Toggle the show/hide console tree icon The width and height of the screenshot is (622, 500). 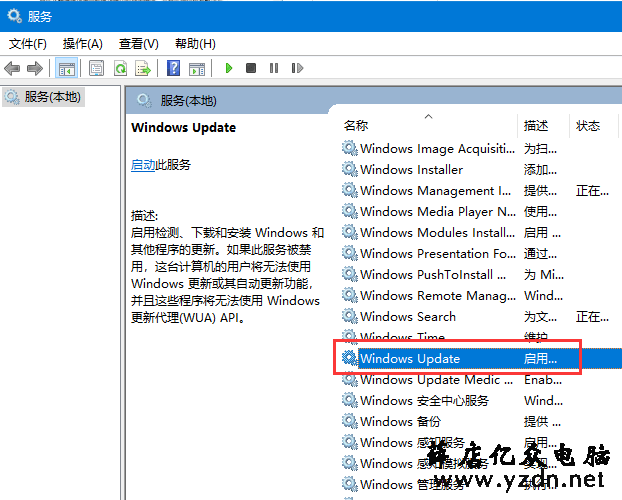tap(67, 68)
